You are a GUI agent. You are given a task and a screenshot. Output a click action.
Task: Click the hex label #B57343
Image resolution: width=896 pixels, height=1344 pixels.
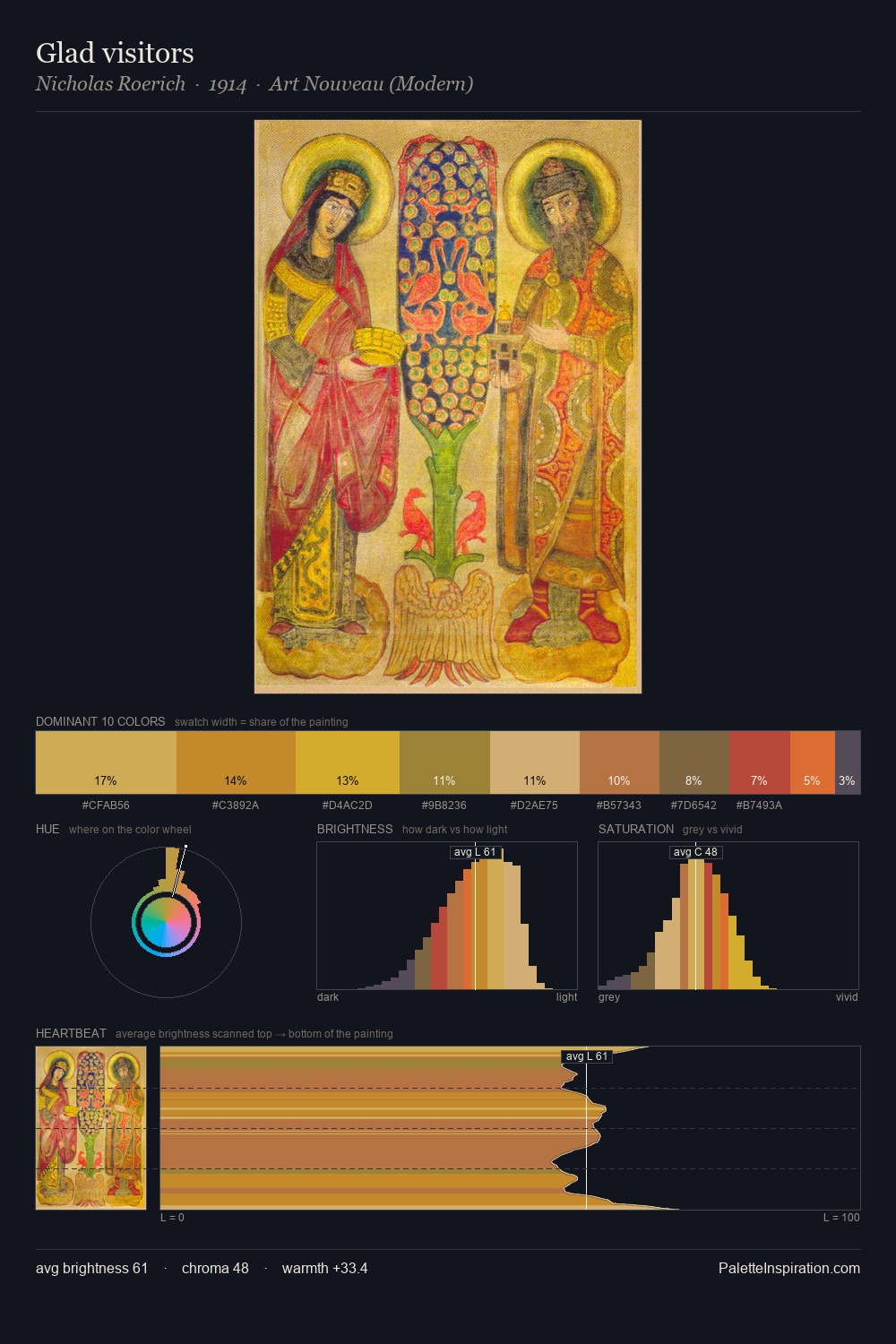click(619, 806)
